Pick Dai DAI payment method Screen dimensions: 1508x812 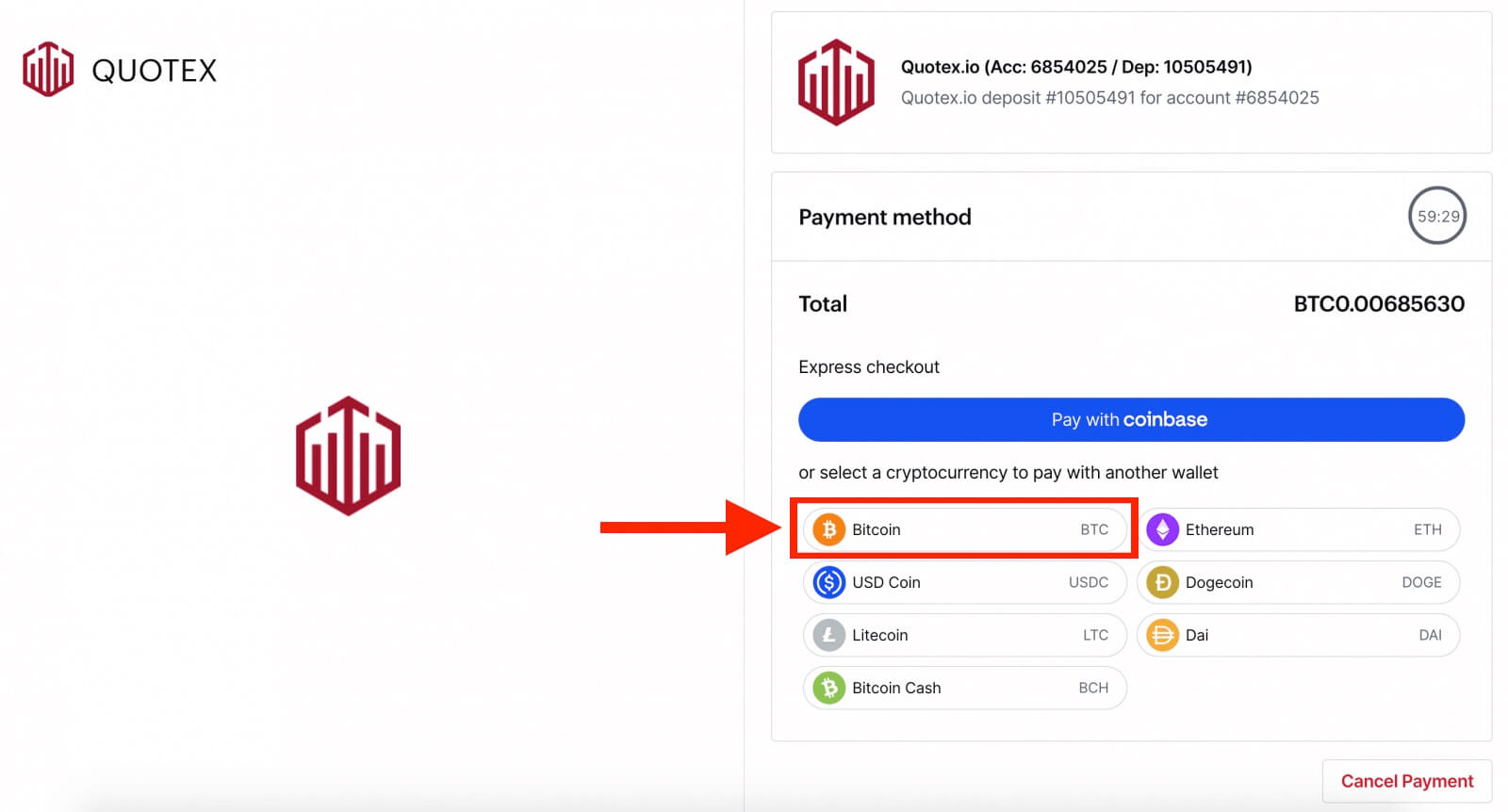[x=1298, y=635]
